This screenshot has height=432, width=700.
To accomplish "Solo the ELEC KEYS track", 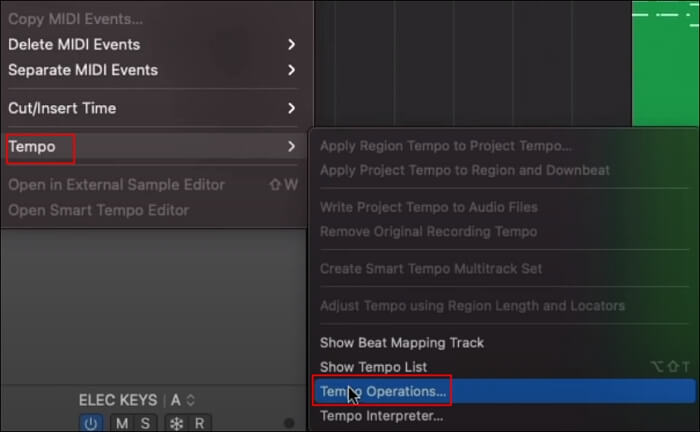I will (x=143, y=423).
